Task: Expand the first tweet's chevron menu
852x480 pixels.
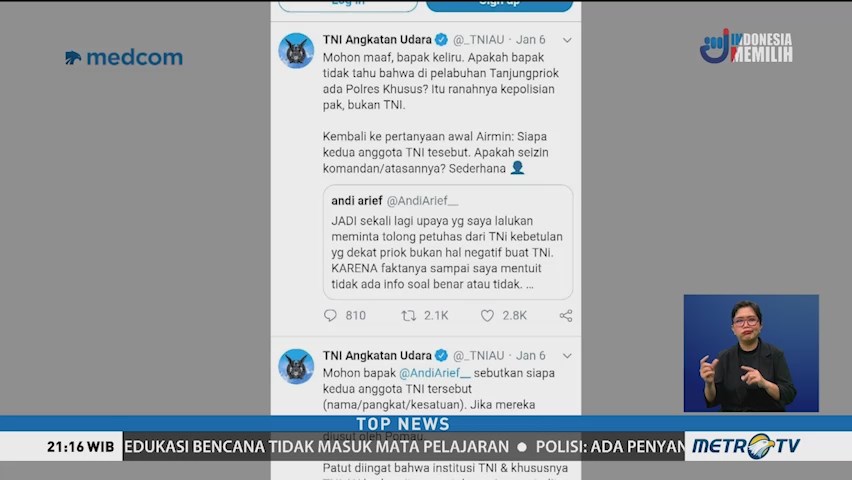Action: pyautogui.click(x=567, y=40)
